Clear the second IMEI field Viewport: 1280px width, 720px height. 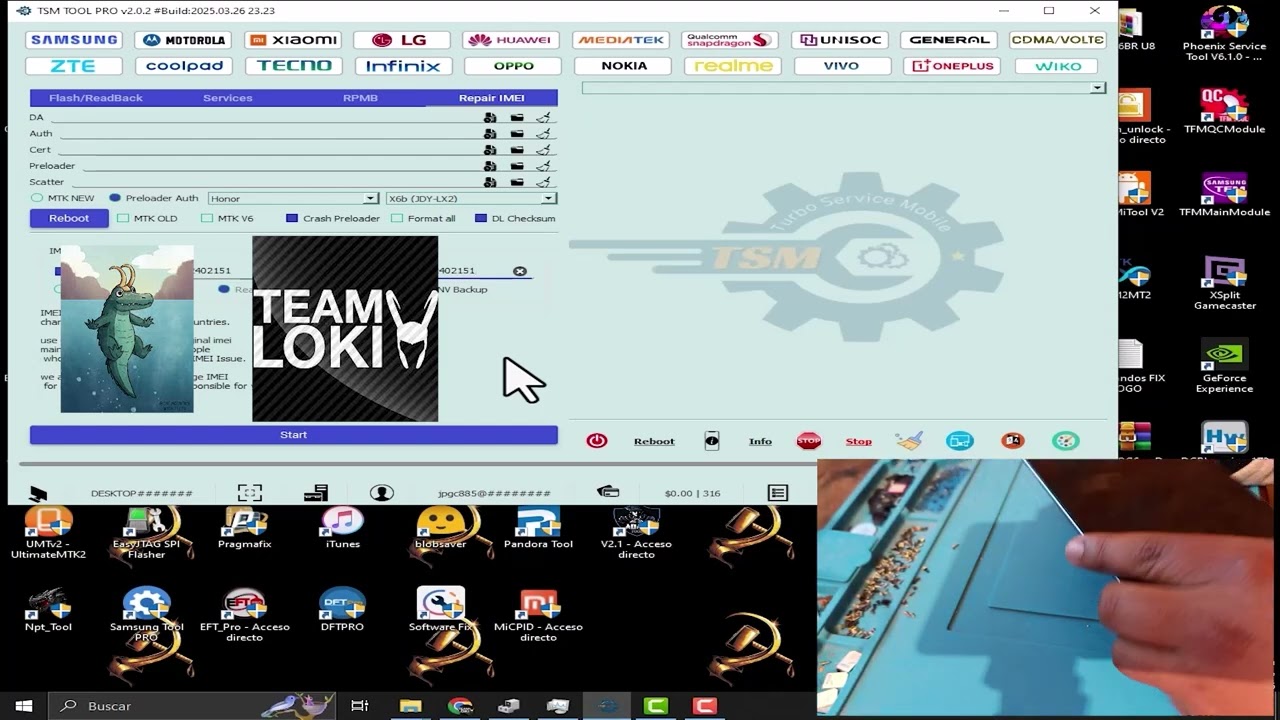(519, 271)
